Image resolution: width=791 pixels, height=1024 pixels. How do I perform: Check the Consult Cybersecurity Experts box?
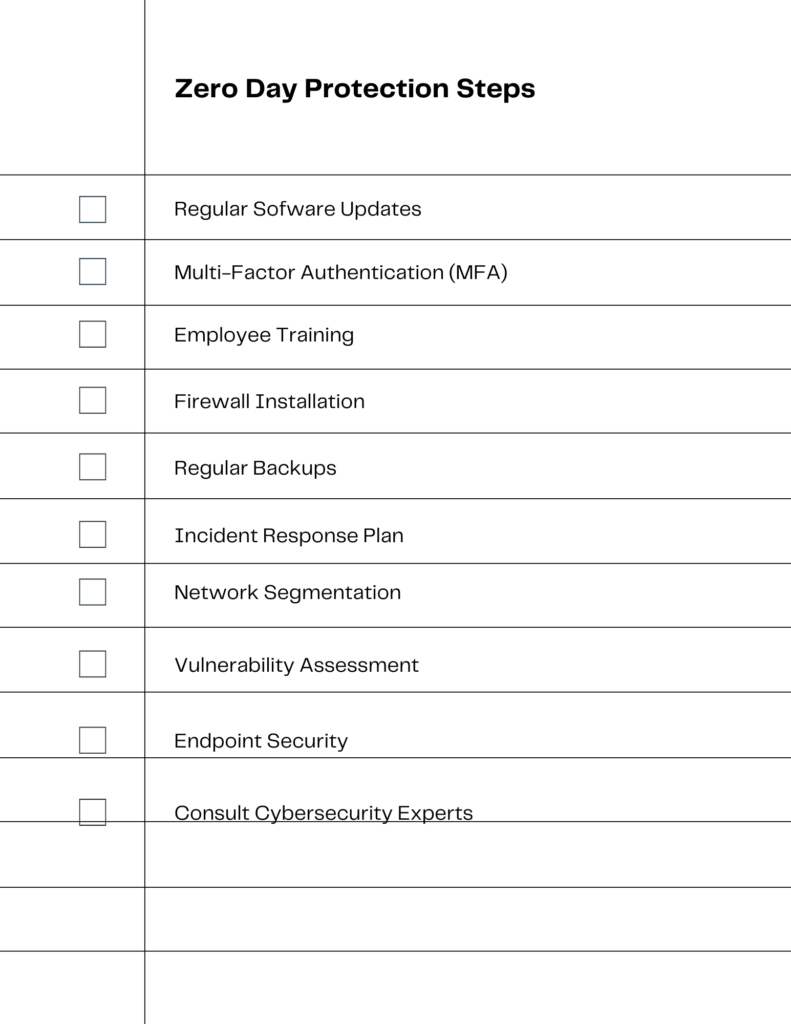coord(92,812)
